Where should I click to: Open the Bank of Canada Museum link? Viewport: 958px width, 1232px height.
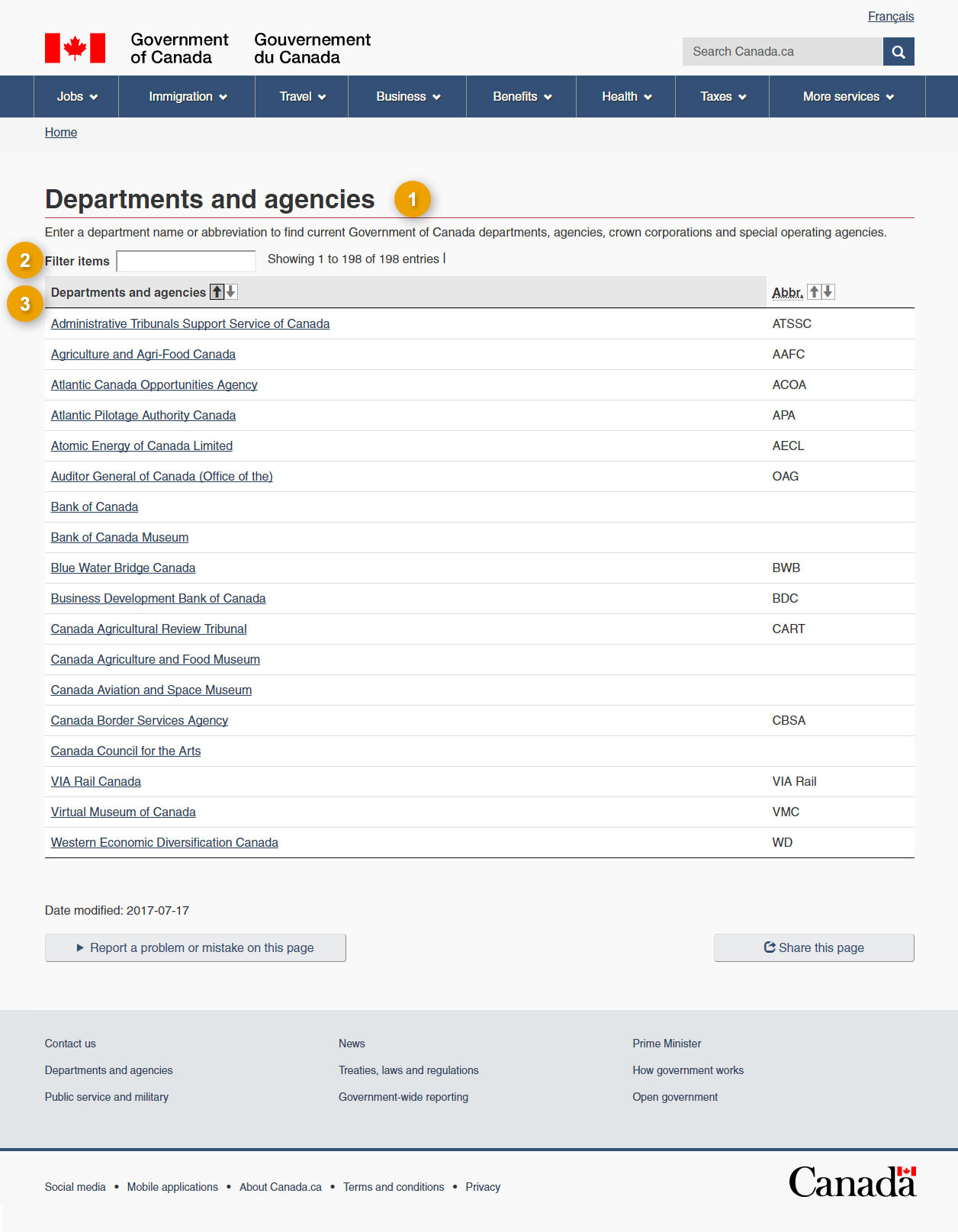(120, 538)
